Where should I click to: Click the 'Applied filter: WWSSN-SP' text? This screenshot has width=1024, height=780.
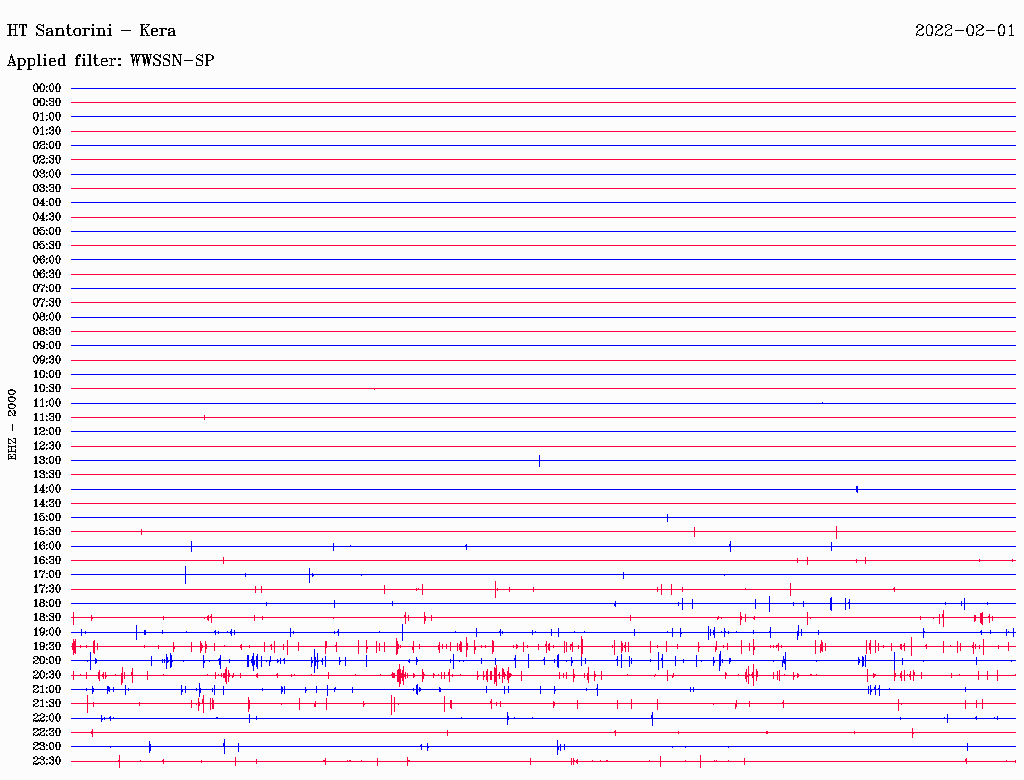[110, 61]
